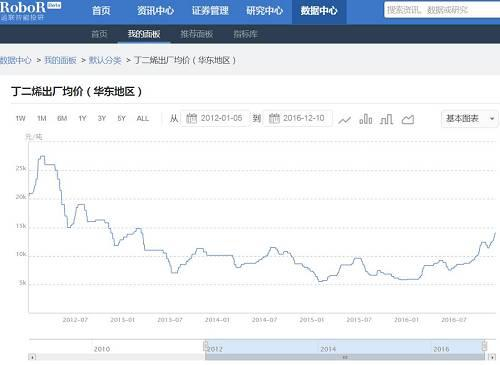Viewport: 500px width, 365px height.
Task: Set range to ALL
Action: click(143, 118)
